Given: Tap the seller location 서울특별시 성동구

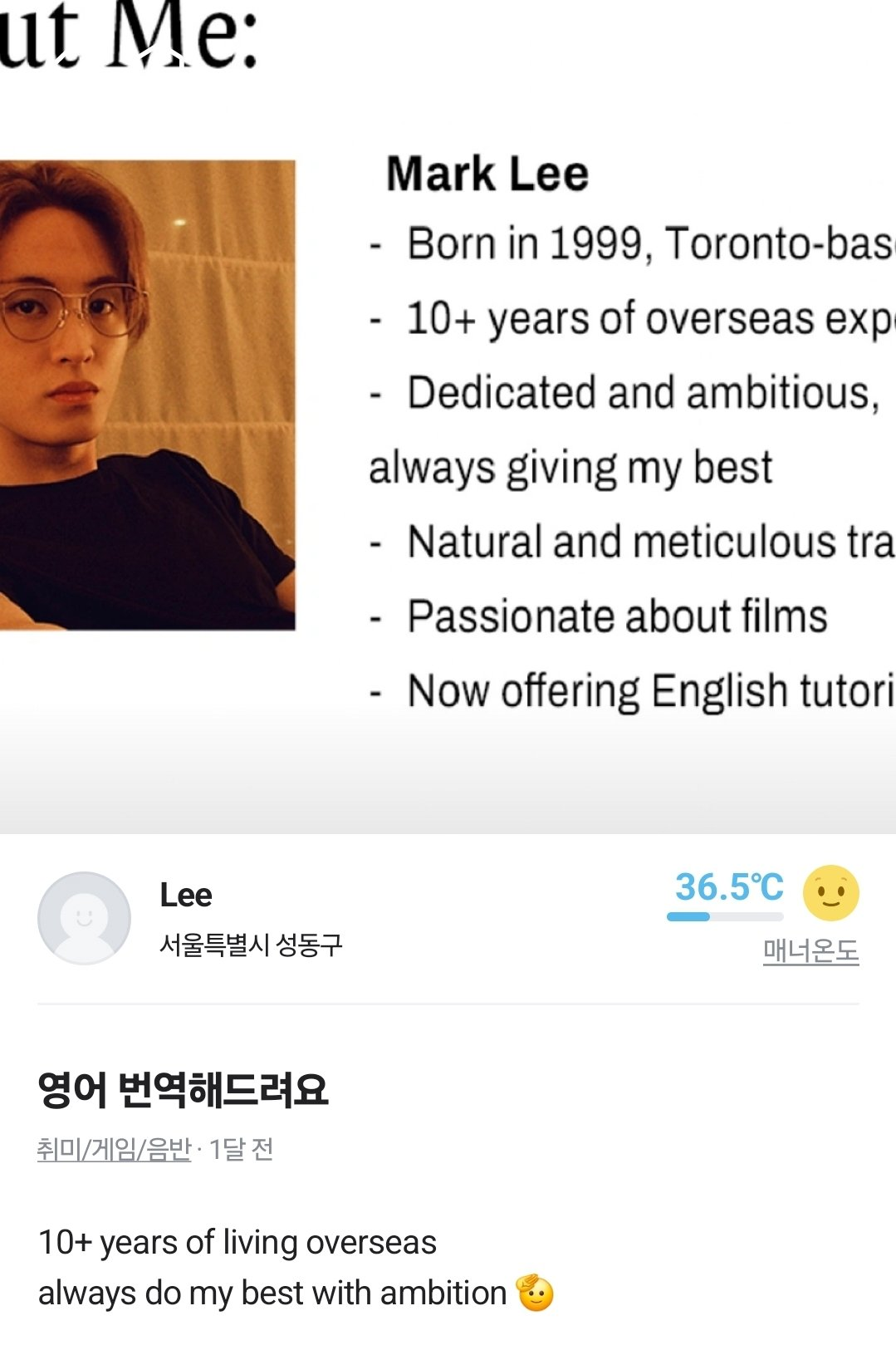Looking at the screenshot, I should pos(251,945).
